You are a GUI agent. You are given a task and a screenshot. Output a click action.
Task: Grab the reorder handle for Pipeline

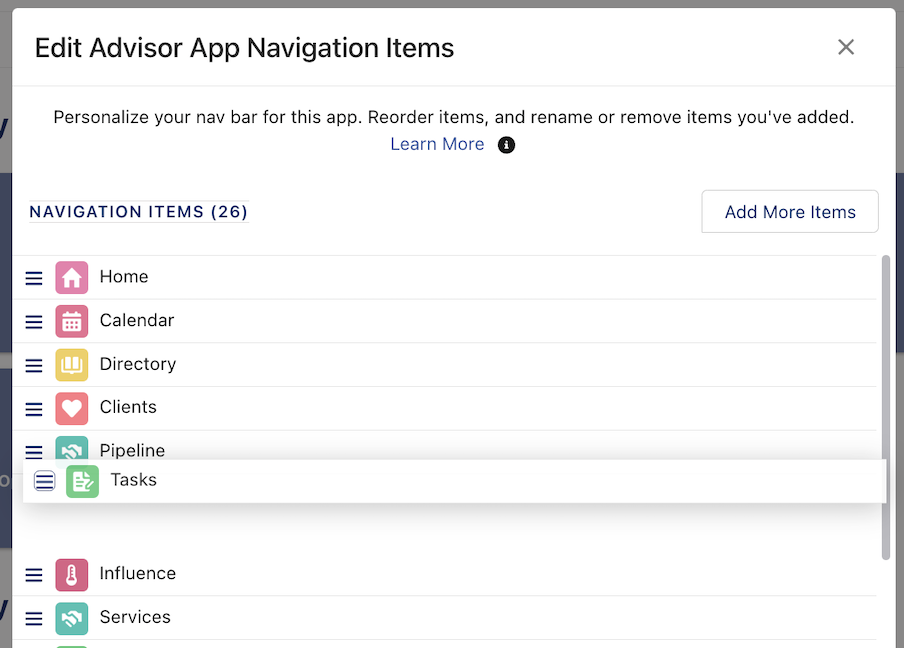[34, 452]
